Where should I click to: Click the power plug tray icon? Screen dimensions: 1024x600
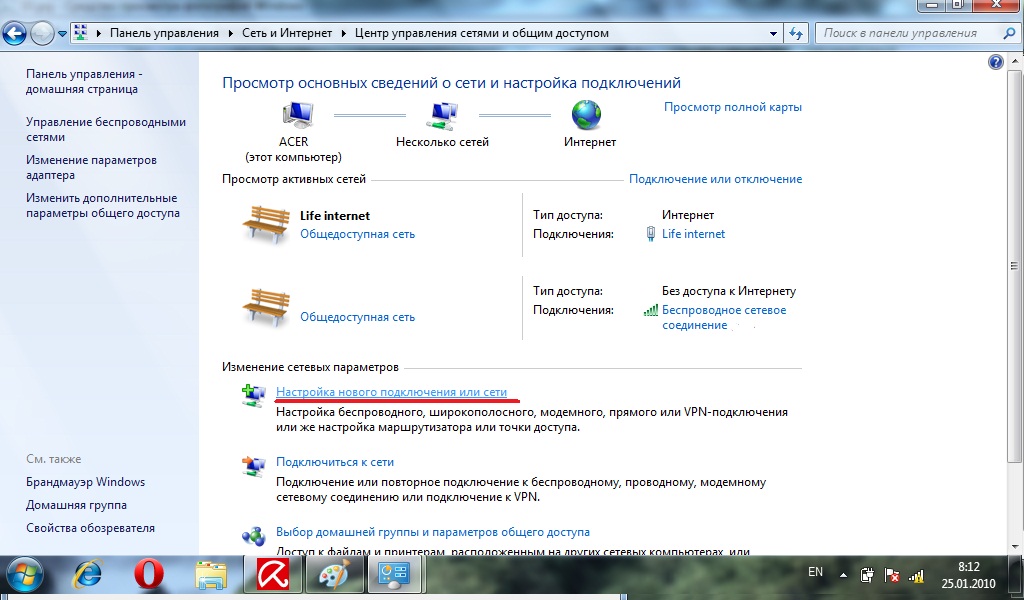tap(867, 575)
